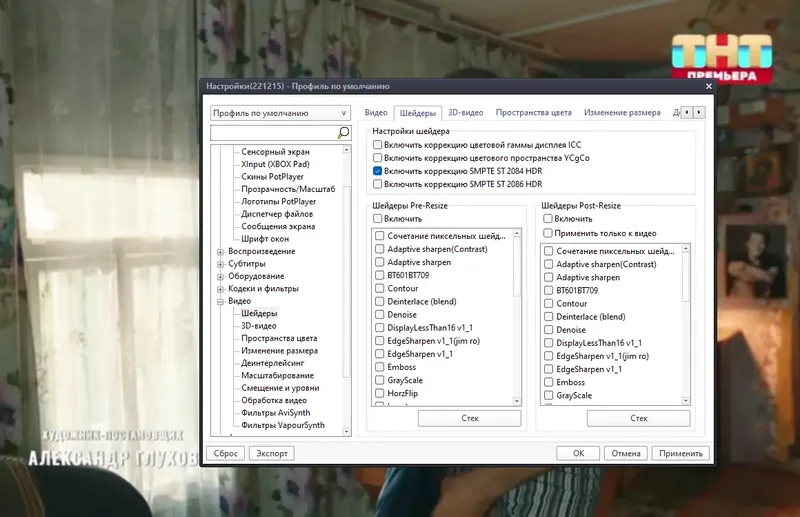Select Сенсорный экран in the tree
This screenshot has height=517, width=800.
pos(276,152)
